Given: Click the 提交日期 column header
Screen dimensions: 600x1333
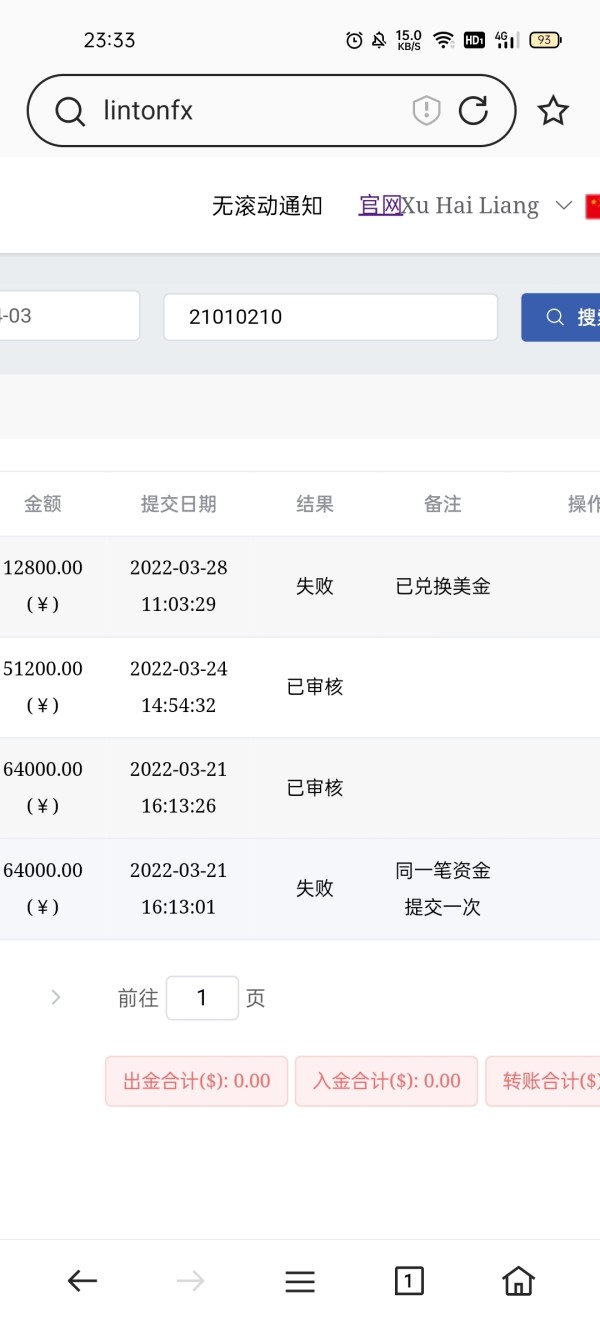Looking at the screenshot, I should [178, 504].
